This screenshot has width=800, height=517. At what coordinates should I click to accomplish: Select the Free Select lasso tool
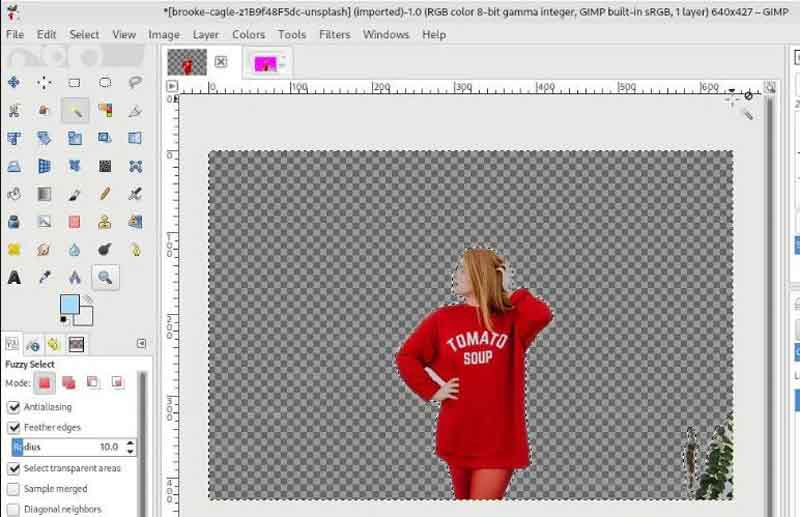click(x=135, y=82)
